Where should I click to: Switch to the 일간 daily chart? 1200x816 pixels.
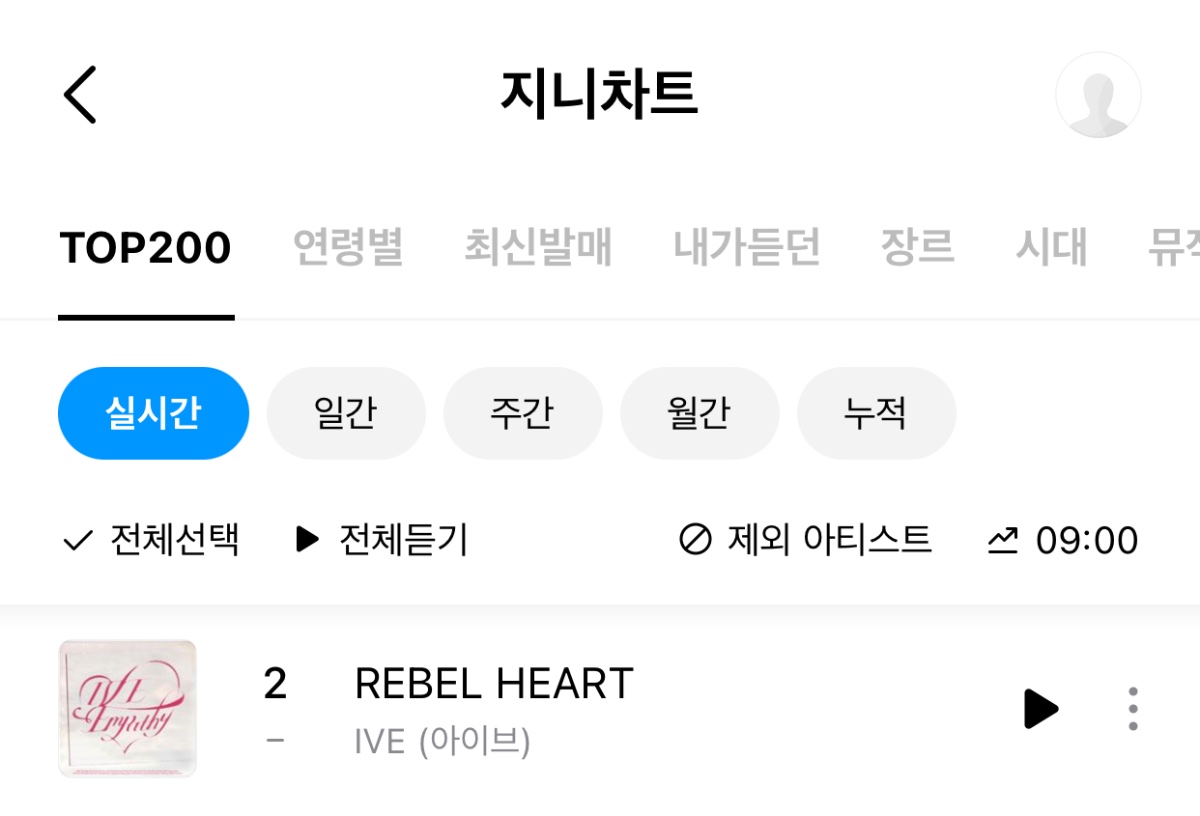(346, 413)
